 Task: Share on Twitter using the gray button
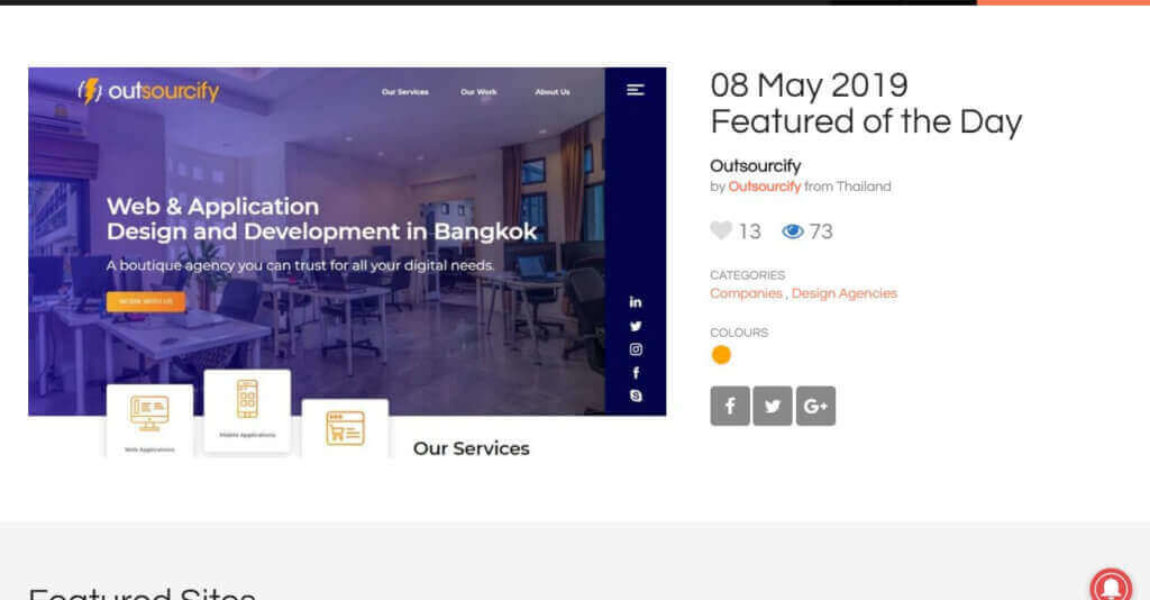pos(772,406)
